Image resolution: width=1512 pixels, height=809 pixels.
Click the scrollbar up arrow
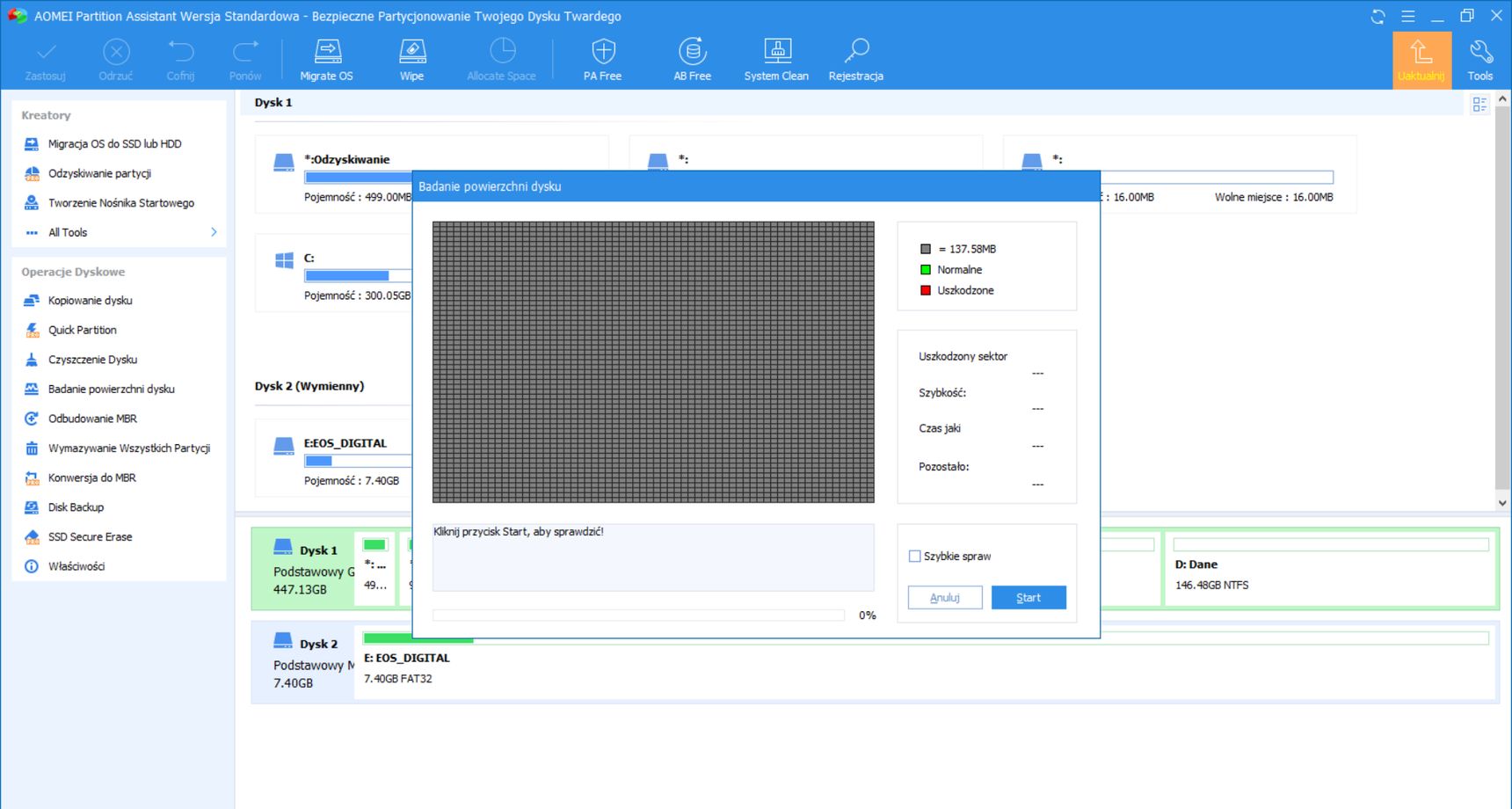click(x=1502, y=98)
